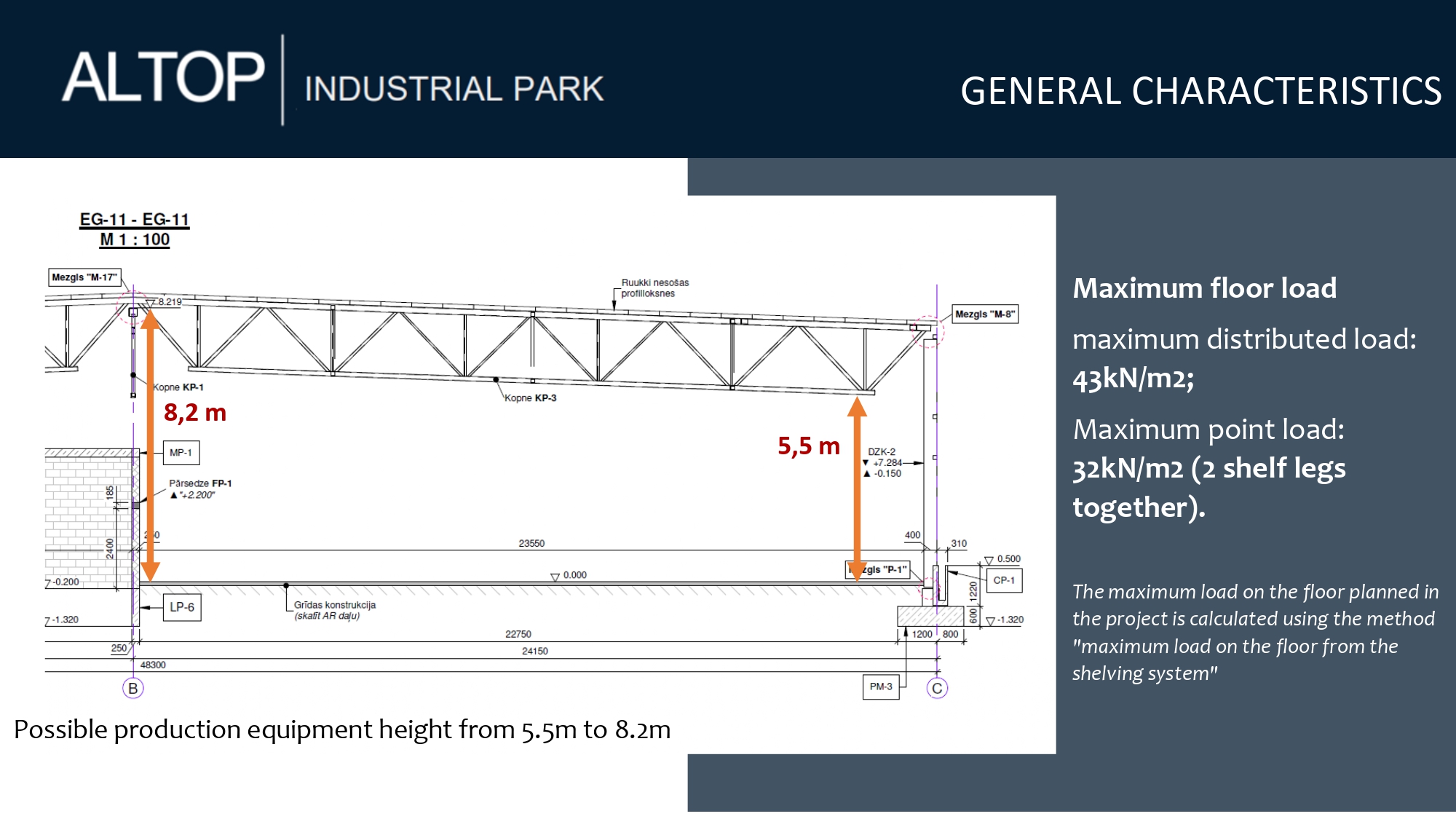Click the axis B circle marker
The image size is (1456, 819).
133,688
